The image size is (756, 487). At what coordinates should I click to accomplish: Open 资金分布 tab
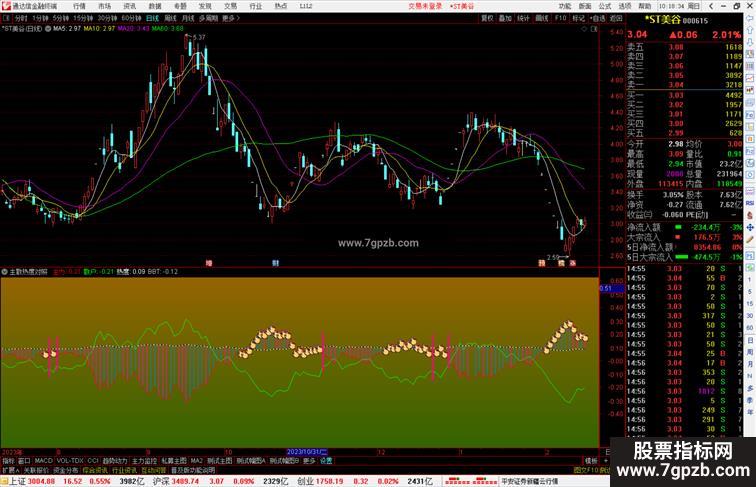tap(66, 470)
